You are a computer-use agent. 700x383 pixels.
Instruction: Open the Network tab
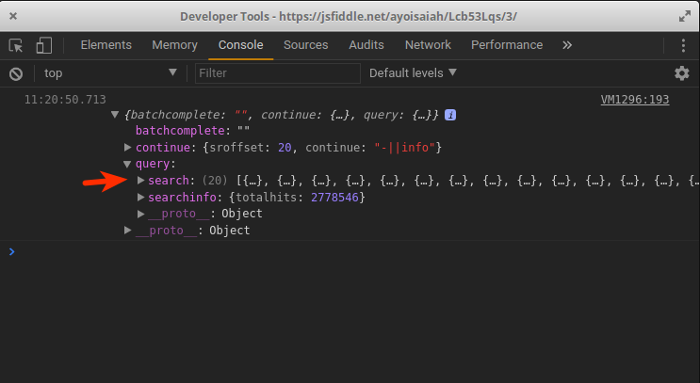pos(428,45)
